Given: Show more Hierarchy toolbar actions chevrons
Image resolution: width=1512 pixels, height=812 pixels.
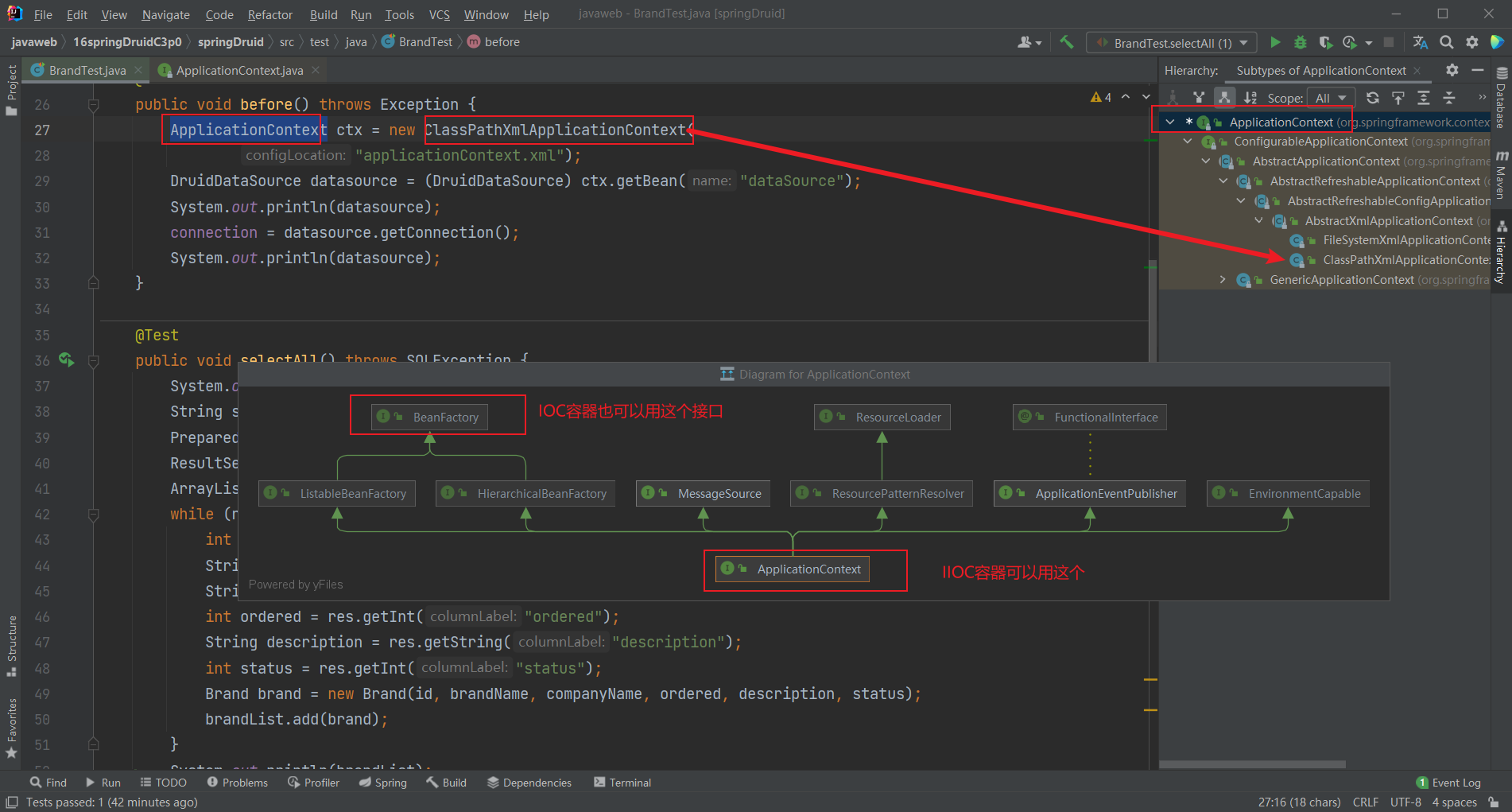Looking at the screenshot, I should pos(1482,97).
